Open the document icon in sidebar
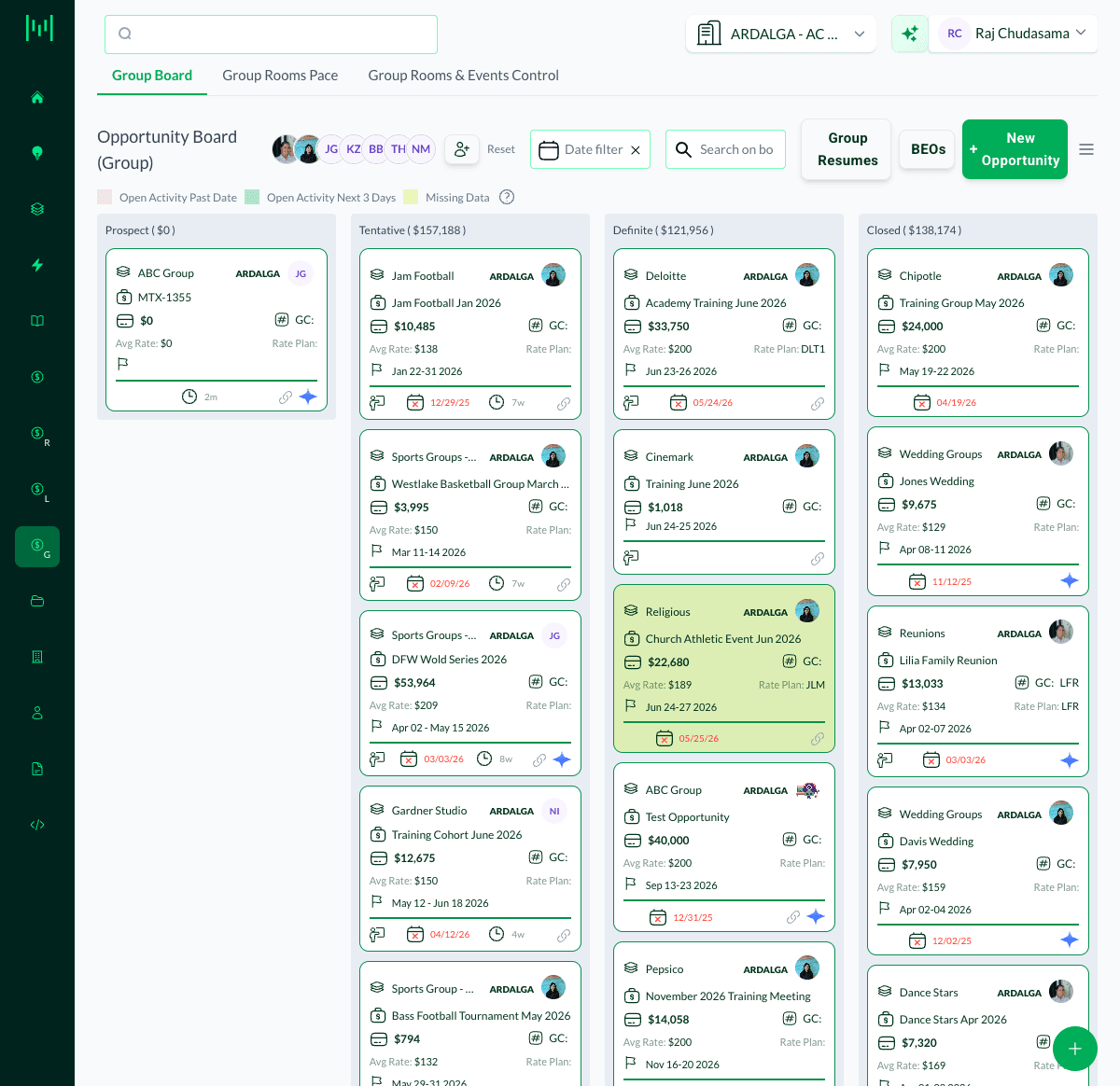Viewport: 1120px width, 1086px height. (37, 769)
